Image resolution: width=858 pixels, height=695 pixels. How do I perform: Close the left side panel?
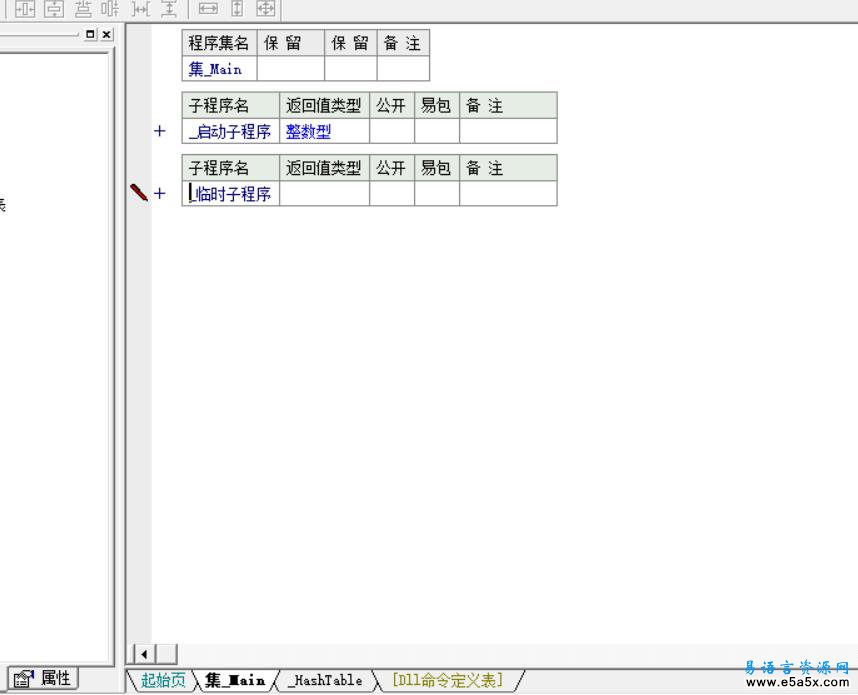pos(107,34)
